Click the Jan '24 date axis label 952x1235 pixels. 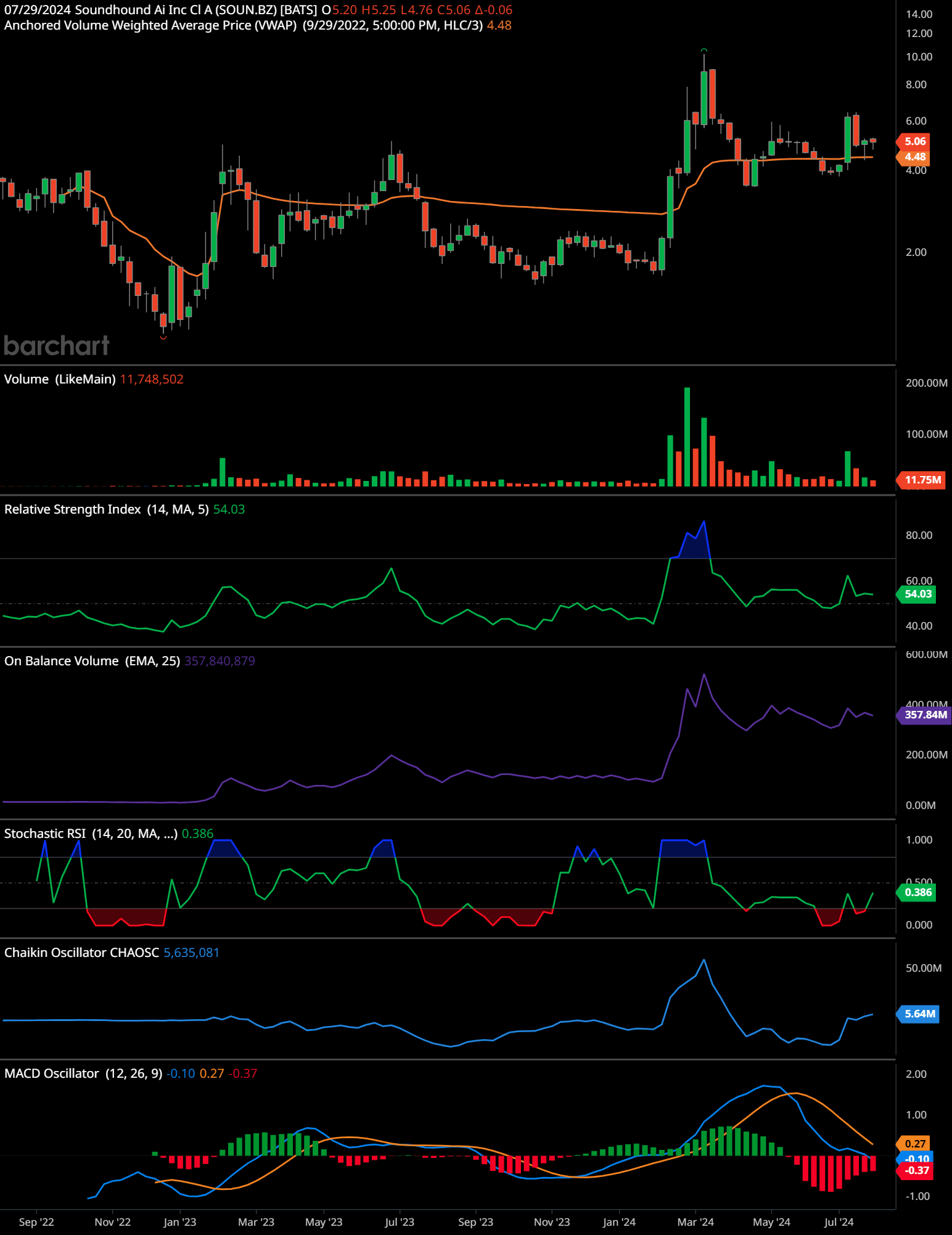pos(619,1222)
